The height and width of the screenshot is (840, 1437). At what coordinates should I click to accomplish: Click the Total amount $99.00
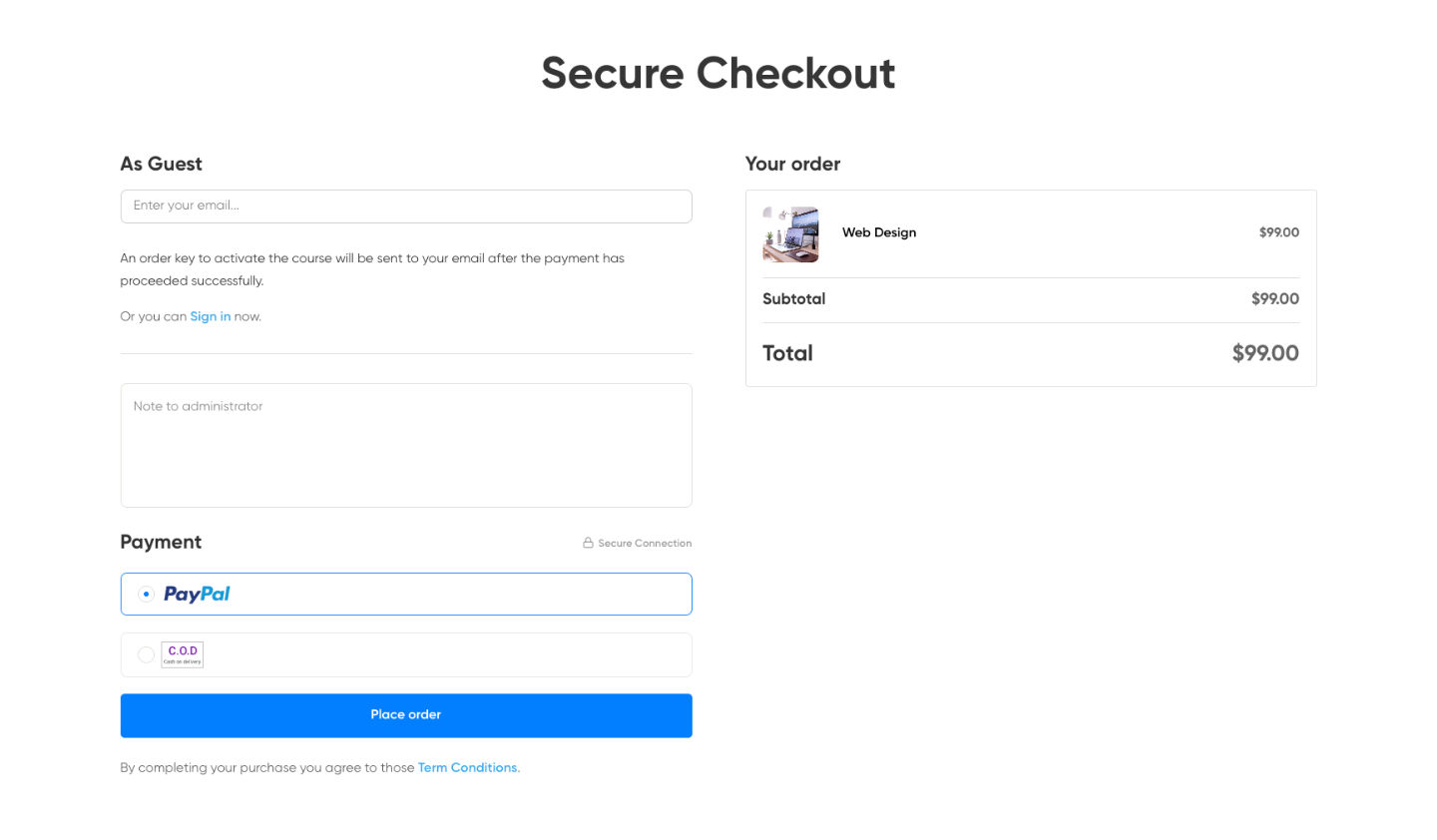(x=1264, y=353)
